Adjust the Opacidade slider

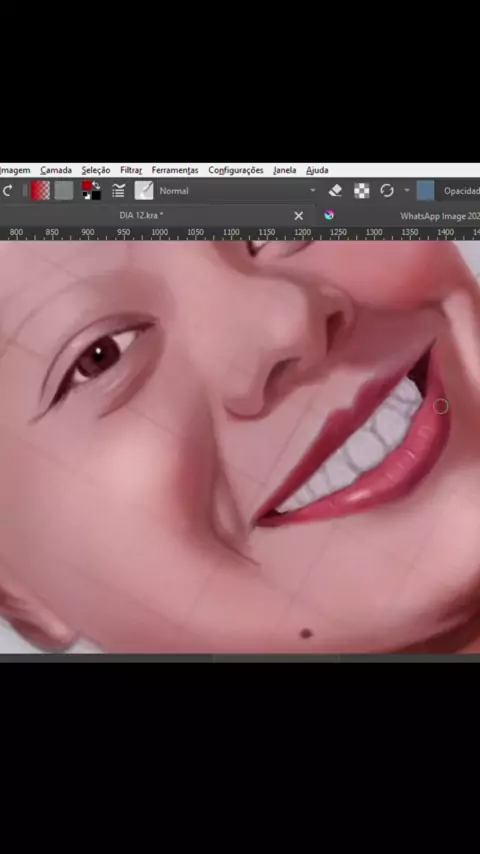(459, 191)
